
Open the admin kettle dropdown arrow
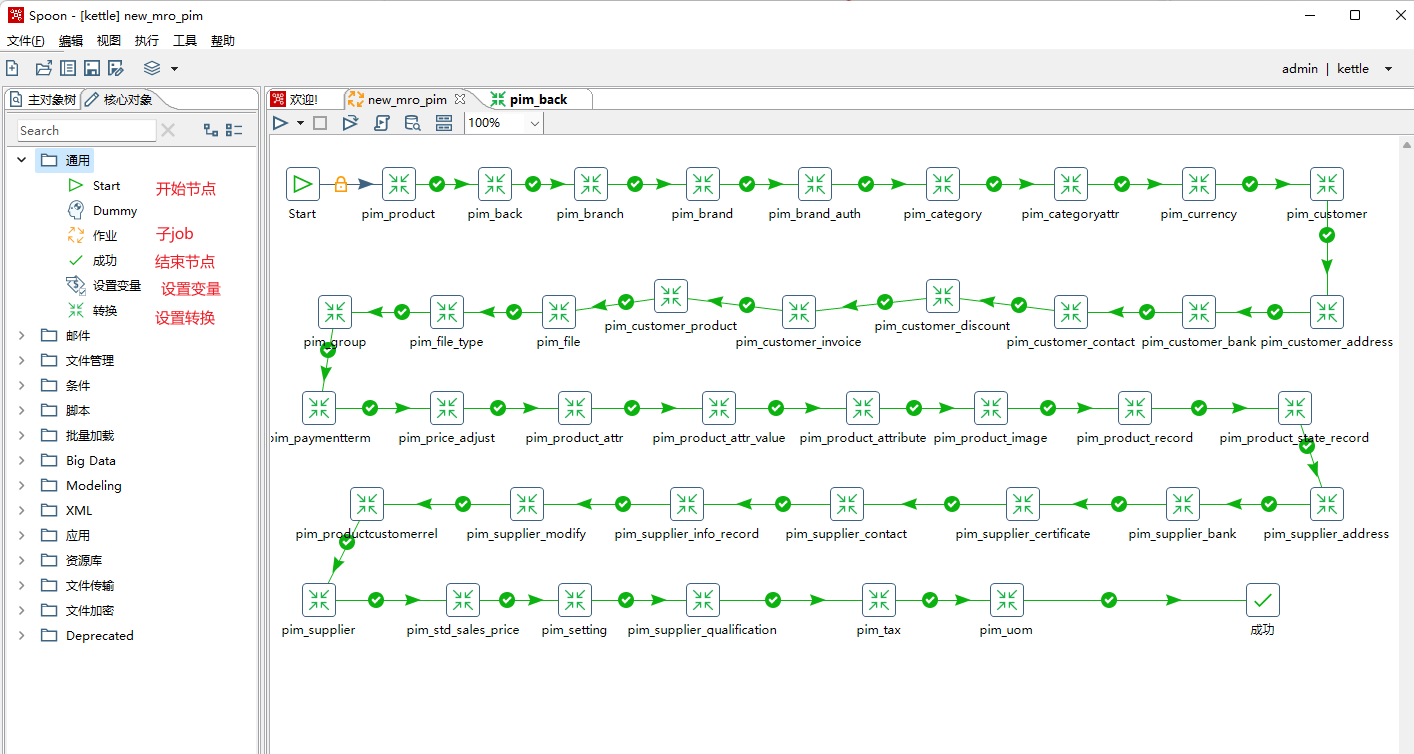[x=1388, y=69]
